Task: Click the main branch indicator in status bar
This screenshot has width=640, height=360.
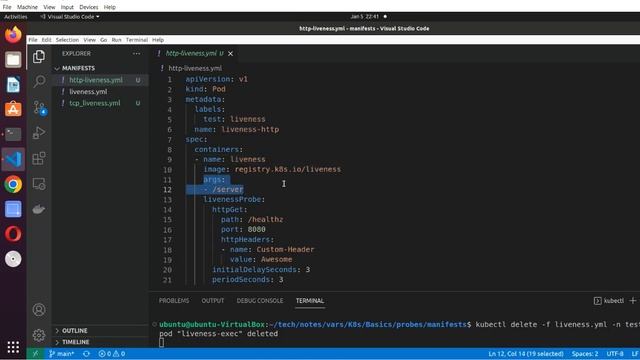Action: 61,354
